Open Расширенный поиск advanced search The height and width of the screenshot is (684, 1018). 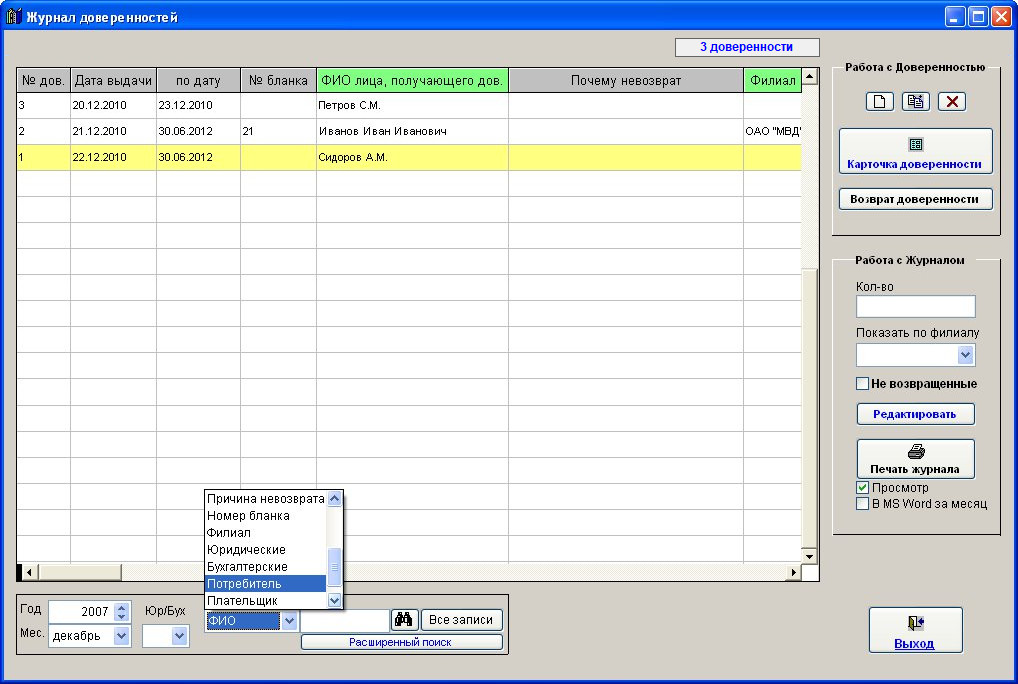coord(401,642)
